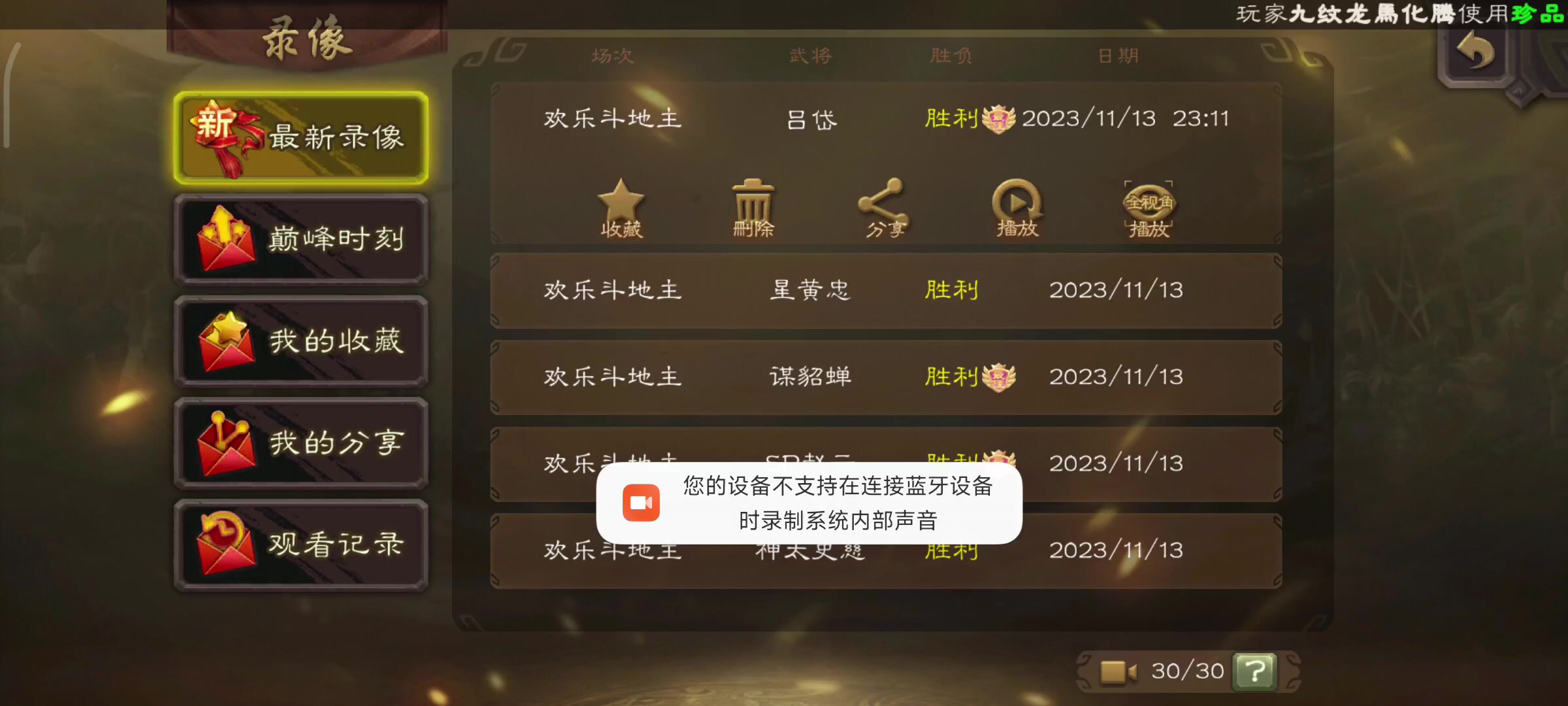
Task: Tap the red screen recorder icon
Action: tap(641, 503)
